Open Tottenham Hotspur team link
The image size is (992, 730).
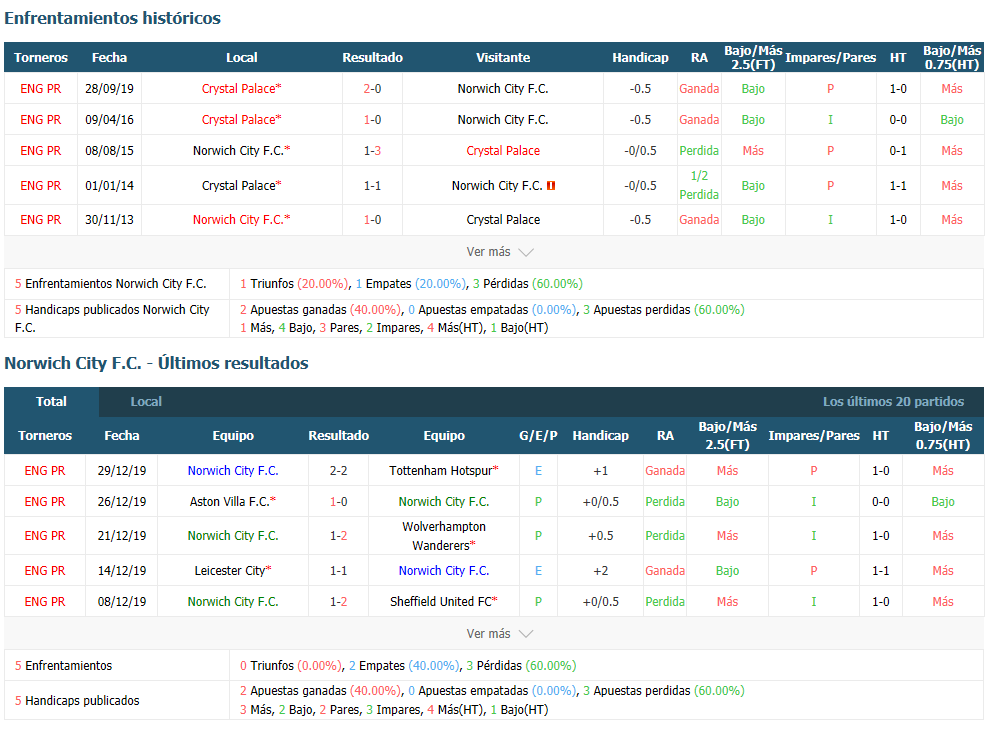coord(443,471)
